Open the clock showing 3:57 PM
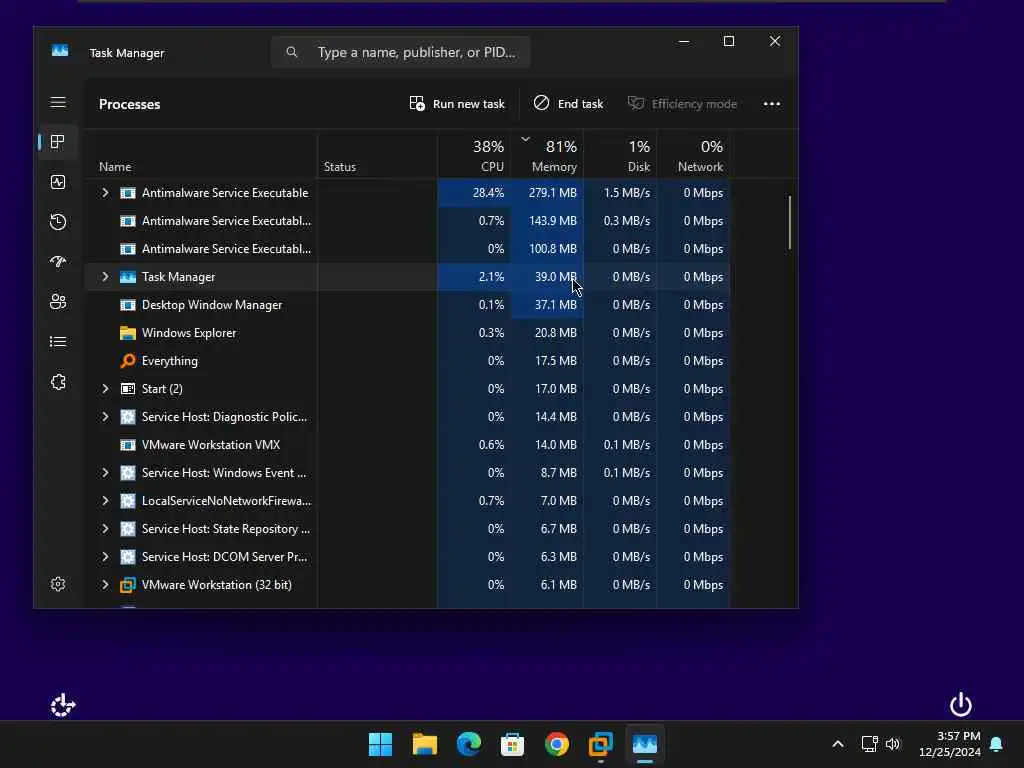This screenshot has height=768, width=1024. coord(950,744)
